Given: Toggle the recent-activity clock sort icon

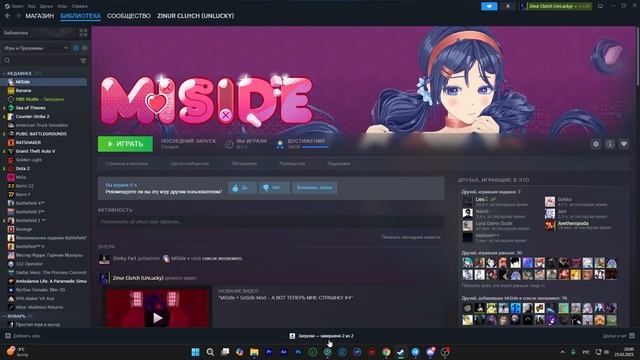Looking at the screenshot, I should pyautogui.click(x=76, y=48).
